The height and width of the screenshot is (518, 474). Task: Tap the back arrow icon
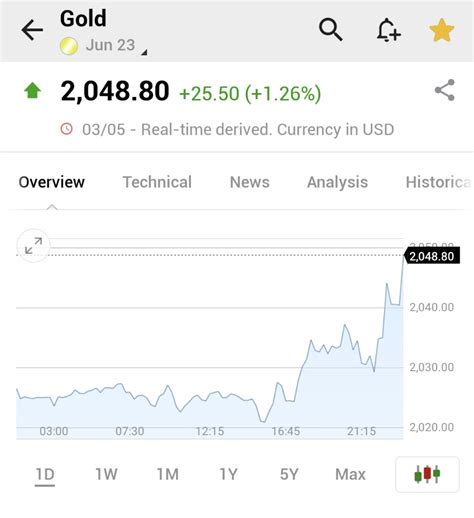pyautogui.click(x=32, y=30)
